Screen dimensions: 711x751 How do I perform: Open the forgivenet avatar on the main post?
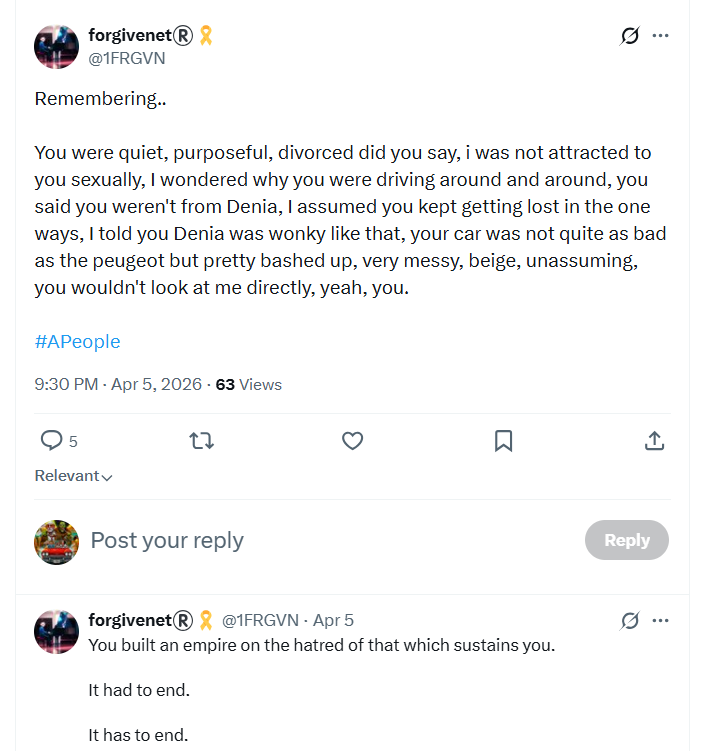(x=57, y=47)
